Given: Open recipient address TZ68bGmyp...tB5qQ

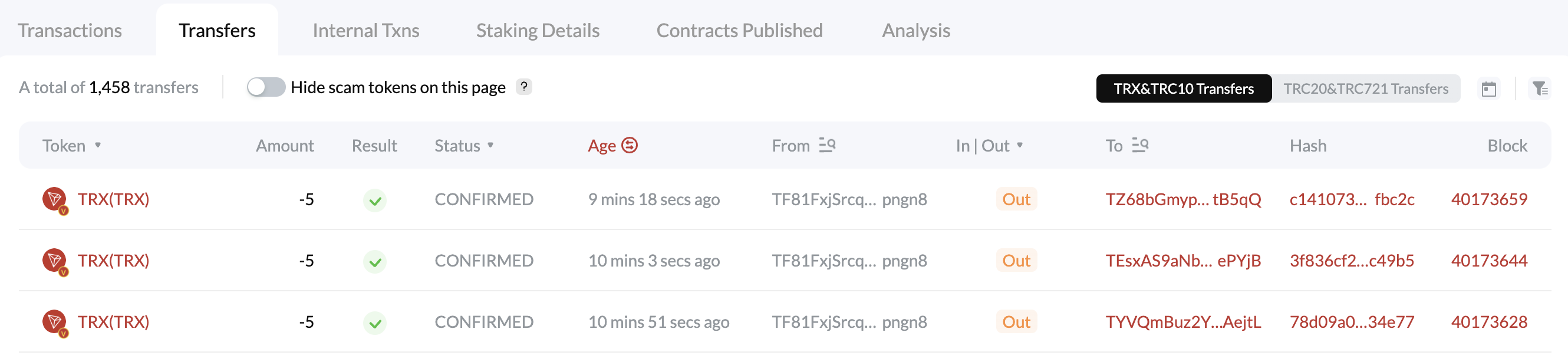Looking at the screenshot, I should [x=1182, y=200].
